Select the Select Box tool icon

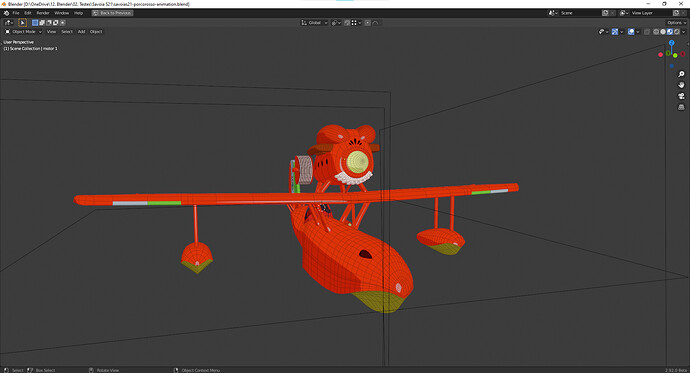pos(22,22)
